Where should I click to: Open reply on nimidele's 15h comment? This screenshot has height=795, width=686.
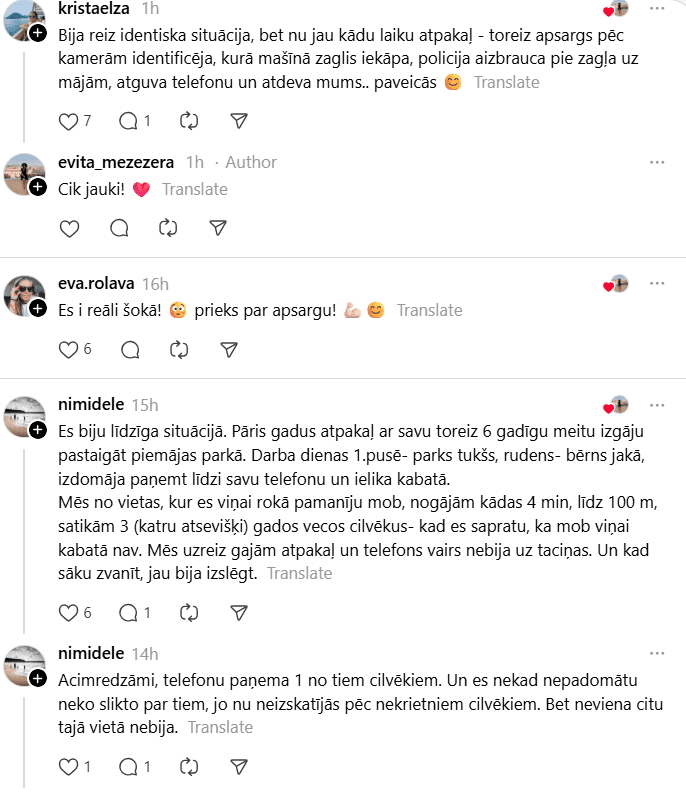[x=129, y=612]
